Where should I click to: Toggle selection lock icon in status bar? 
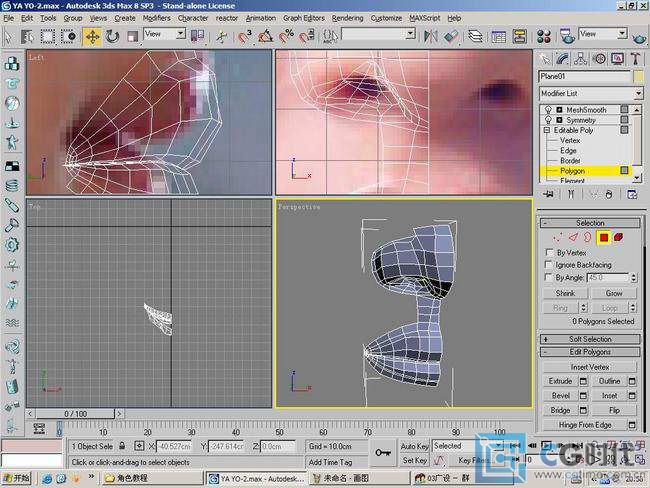pyautogui.click(x=122, y=446)
